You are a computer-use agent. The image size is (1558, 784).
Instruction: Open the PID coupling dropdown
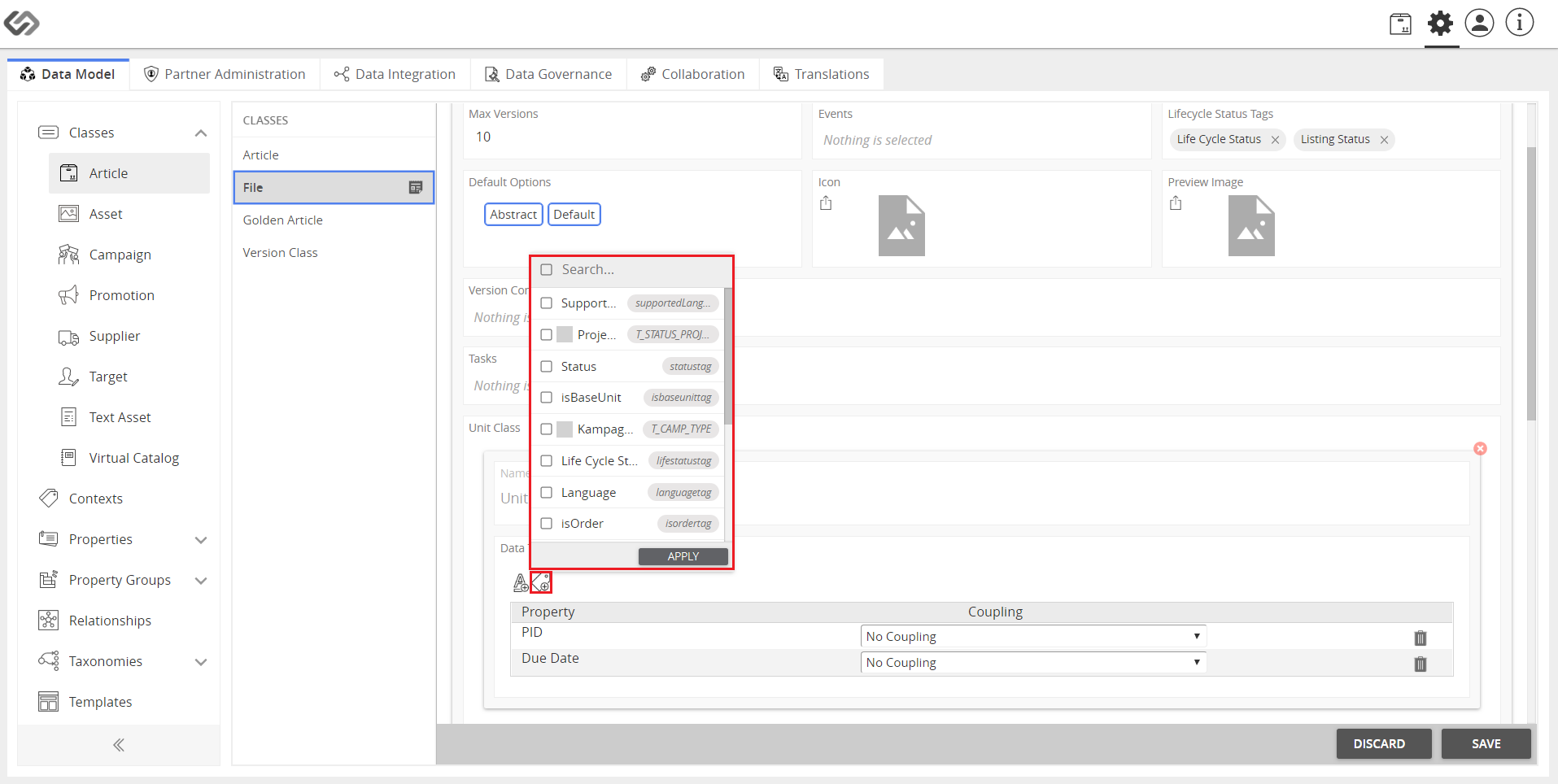1033,636
